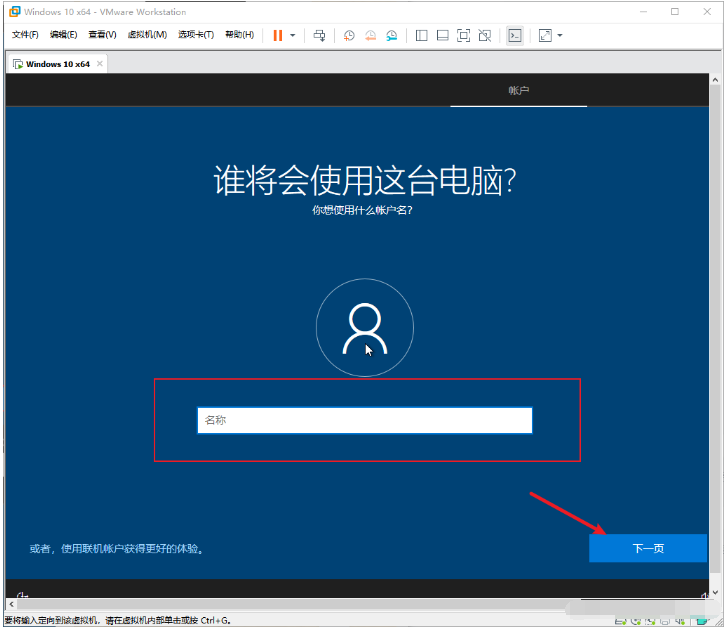The image size is (727, 630).
Task: Click the stretch guest display icon
Action: [545, 35]
